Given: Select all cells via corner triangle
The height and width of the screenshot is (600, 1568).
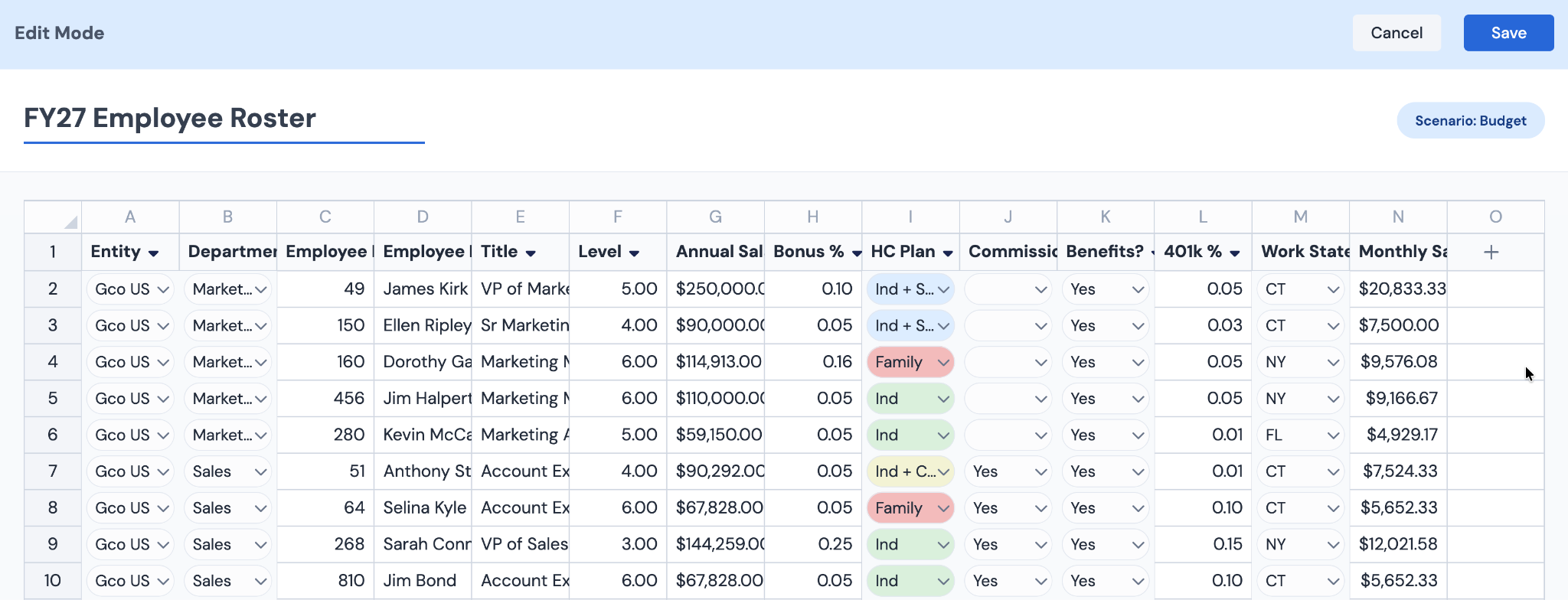Looking at the screenshot, I should click(70, 222).
